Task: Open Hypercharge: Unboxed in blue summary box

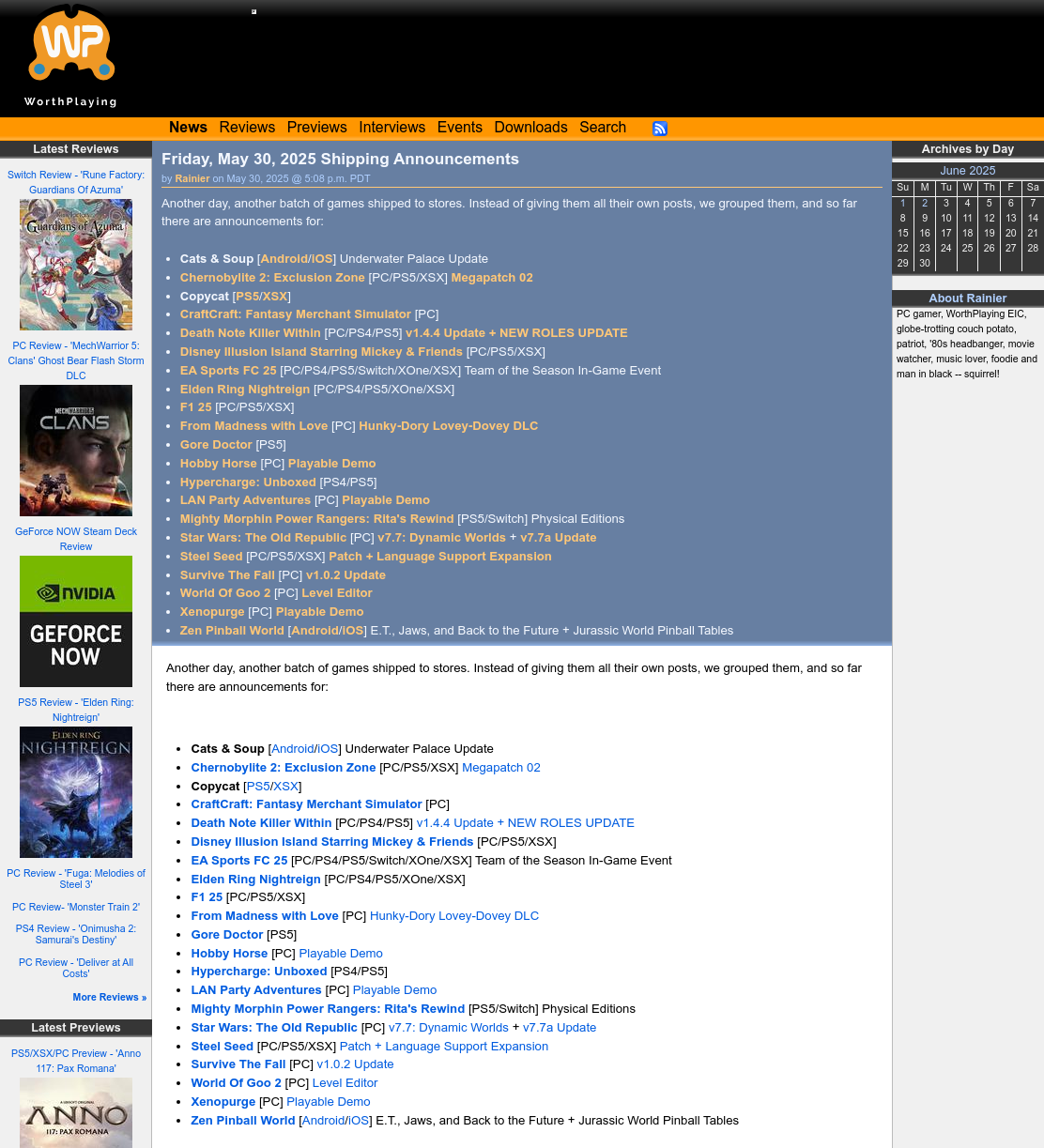Action: [x=248, y=482]
